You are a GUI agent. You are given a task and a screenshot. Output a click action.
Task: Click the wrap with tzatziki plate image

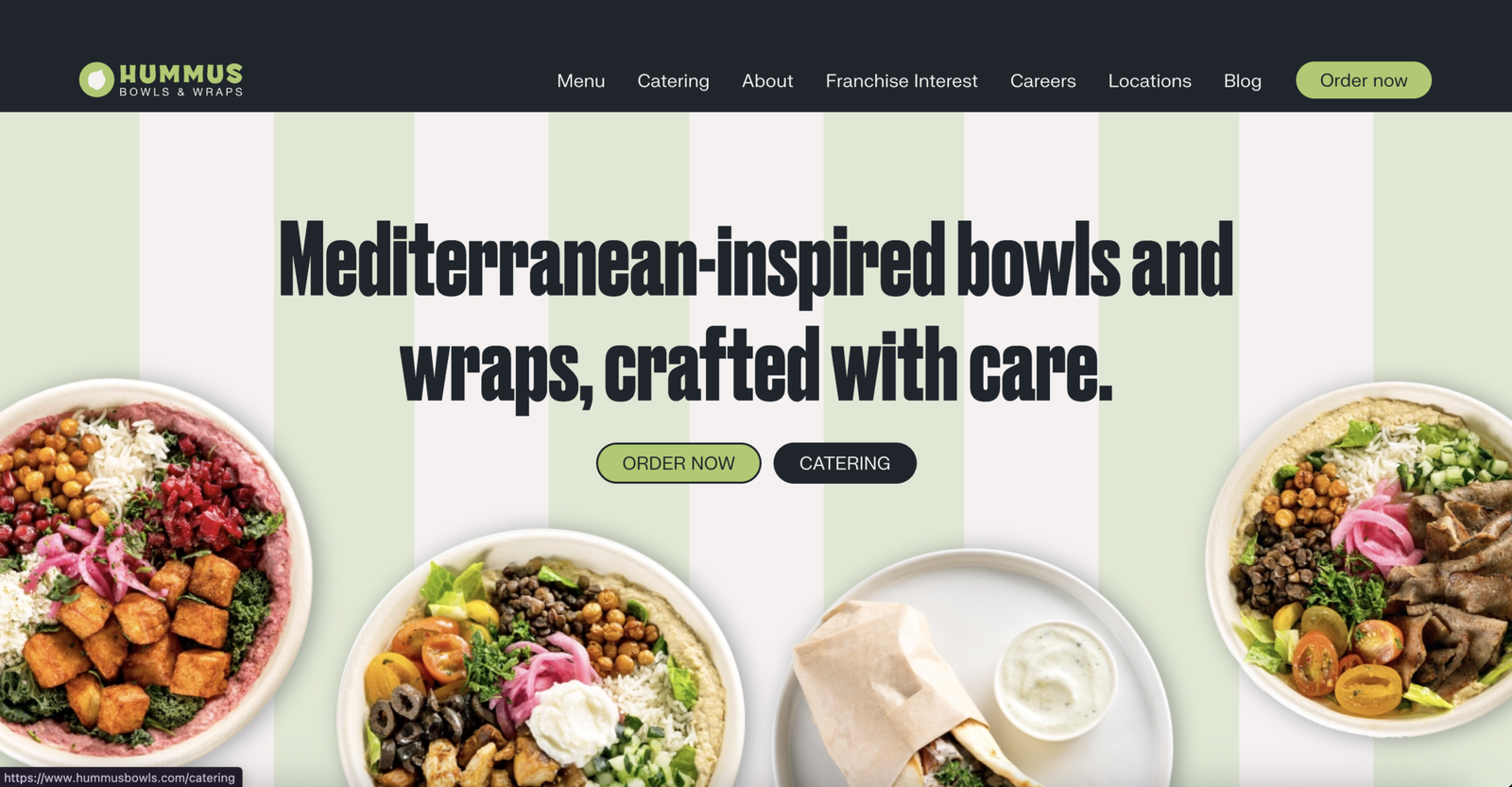coord(973,671)
